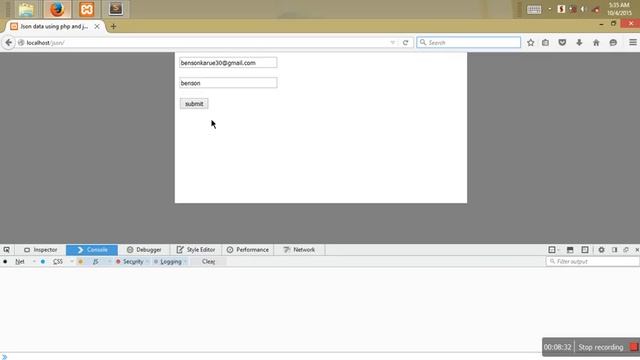
Task: Open File Explorer from the taskbar
Action: click(x=26, y=9)
